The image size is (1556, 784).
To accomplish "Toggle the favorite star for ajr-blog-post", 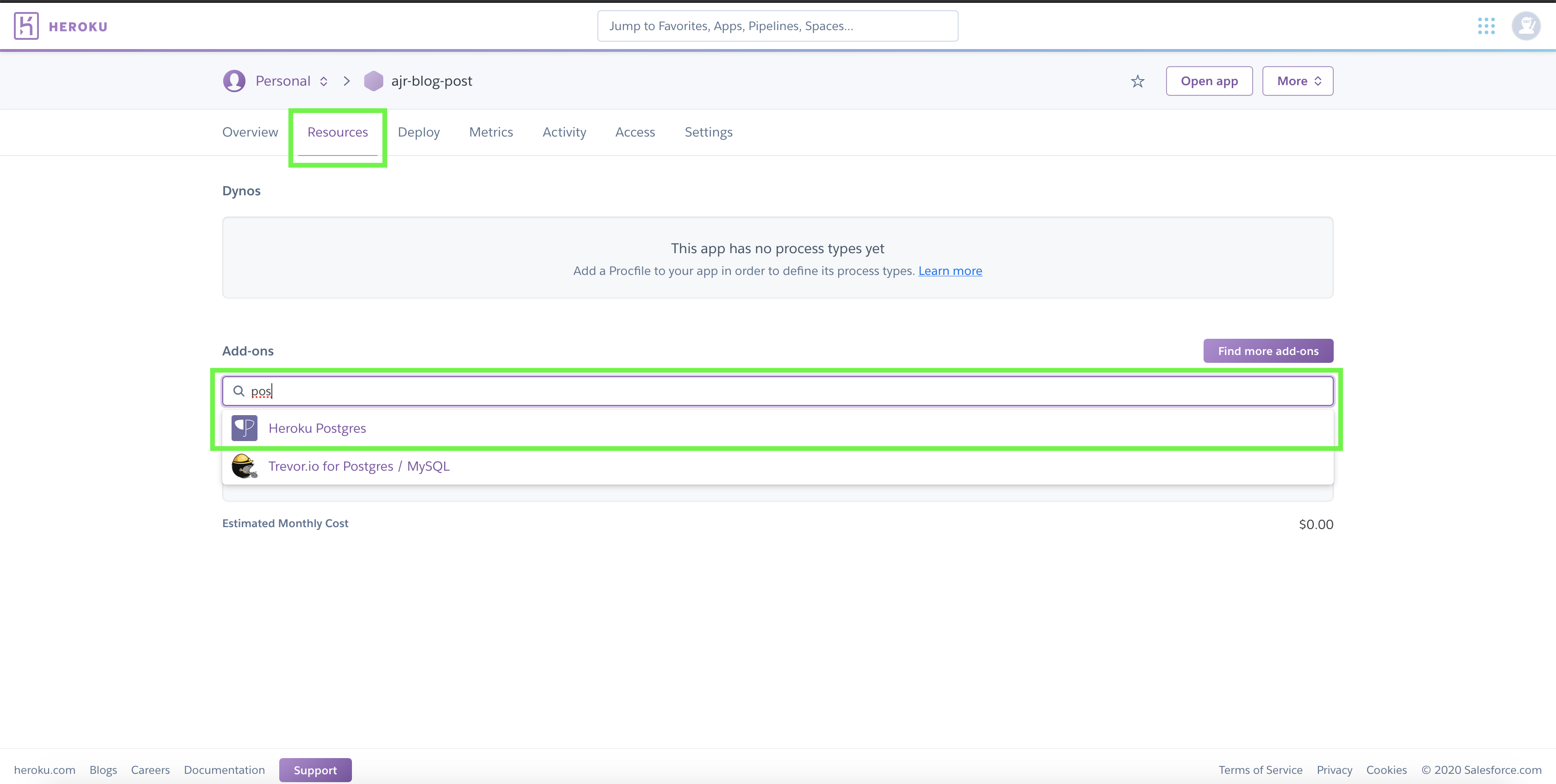I will click(x=1137, y=81).
